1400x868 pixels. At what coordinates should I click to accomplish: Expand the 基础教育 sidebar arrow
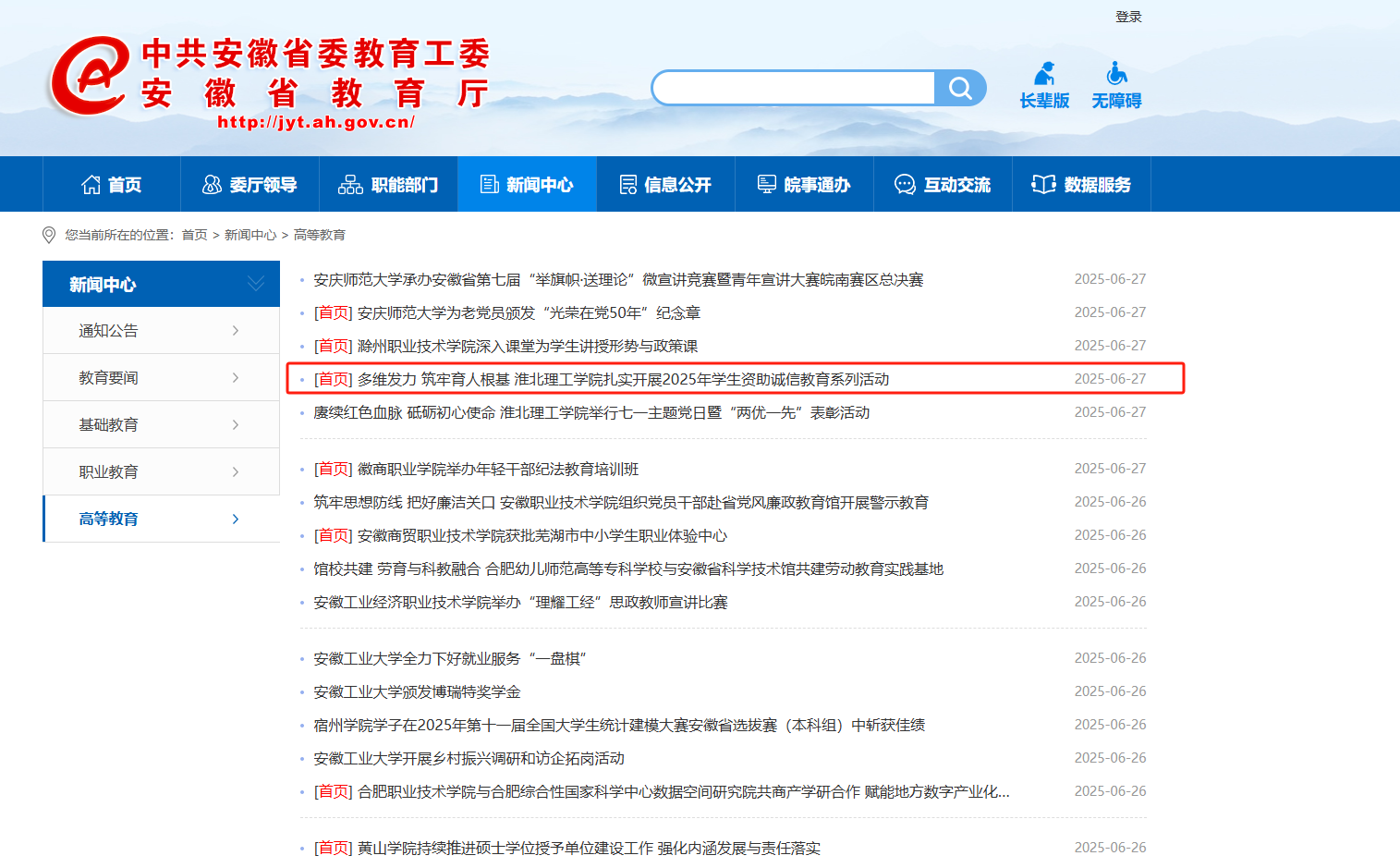coord(236,425)
